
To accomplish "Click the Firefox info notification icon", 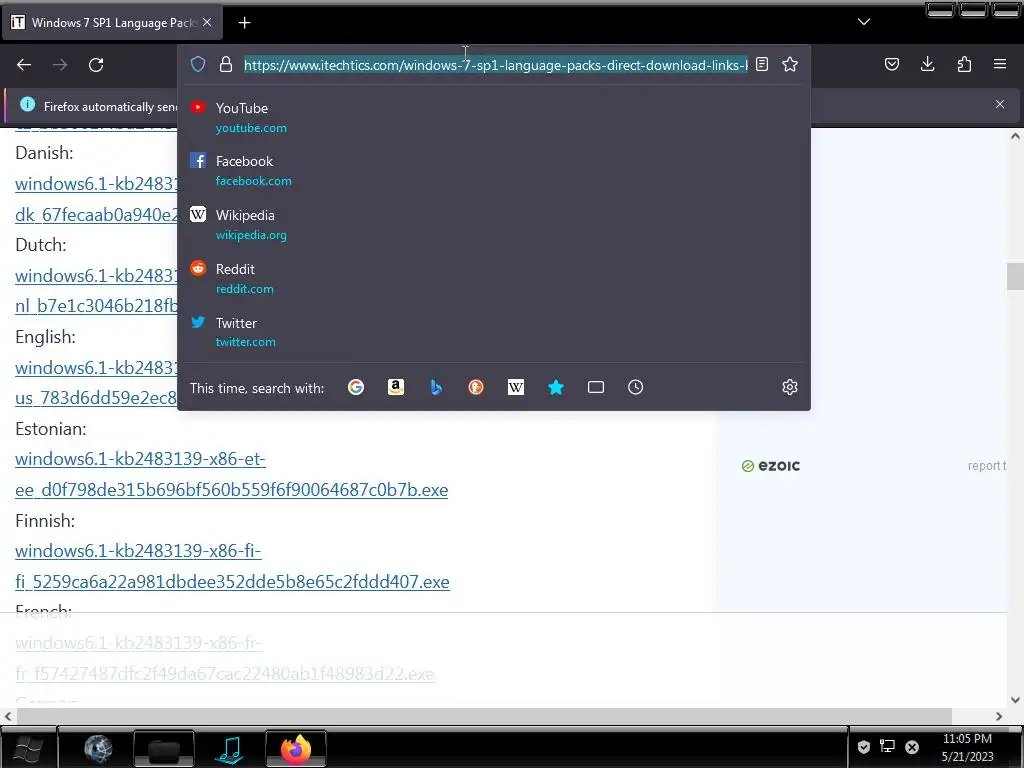I will (x=27, y=104).
